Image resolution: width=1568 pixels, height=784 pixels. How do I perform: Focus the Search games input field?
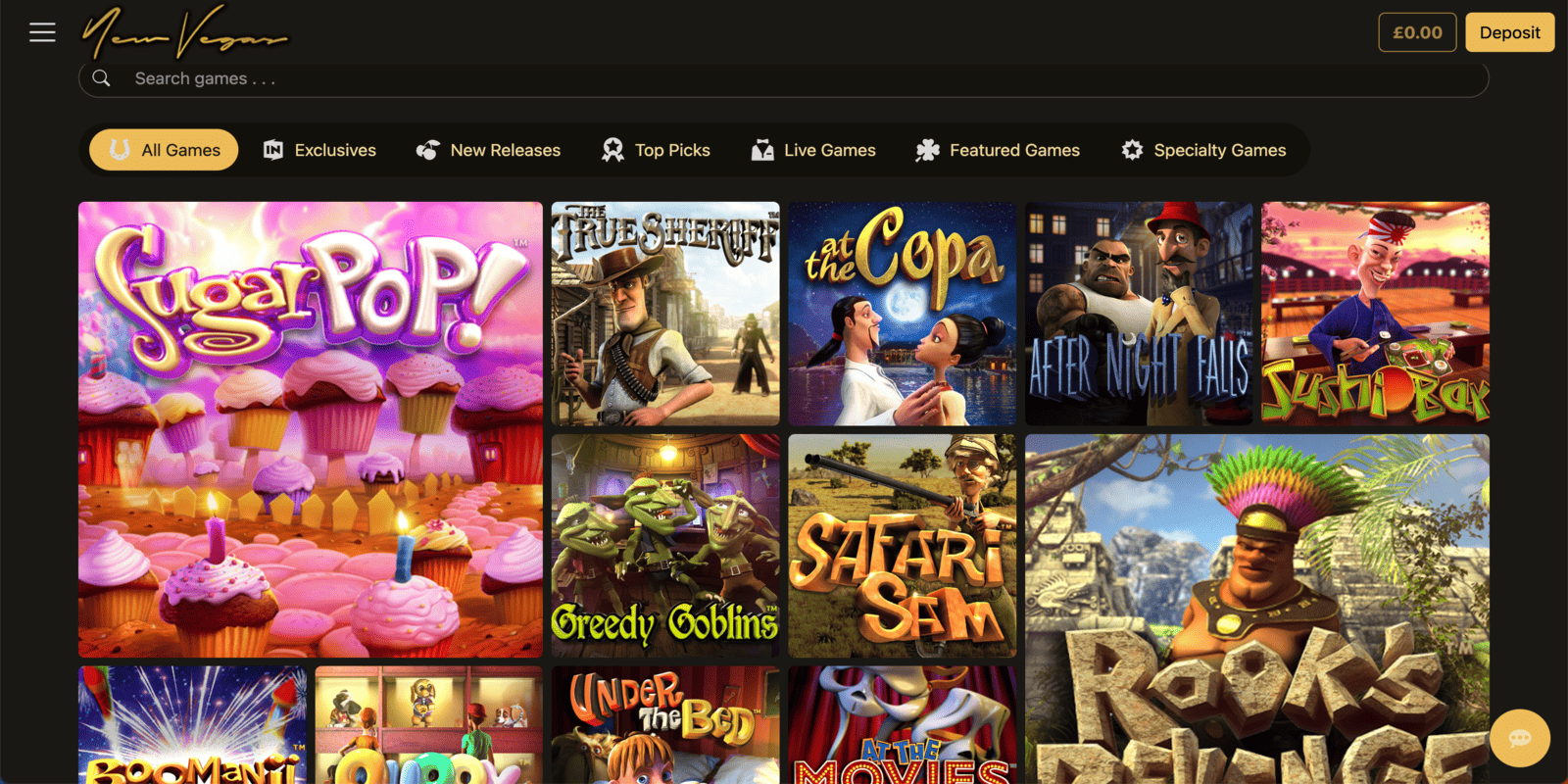tap(784, 78)
